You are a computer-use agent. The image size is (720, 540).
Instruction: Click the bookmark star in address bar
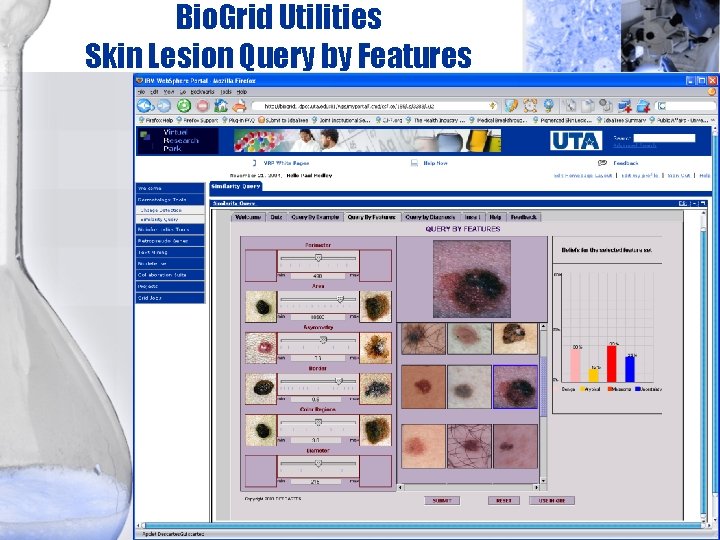point(492,106)
